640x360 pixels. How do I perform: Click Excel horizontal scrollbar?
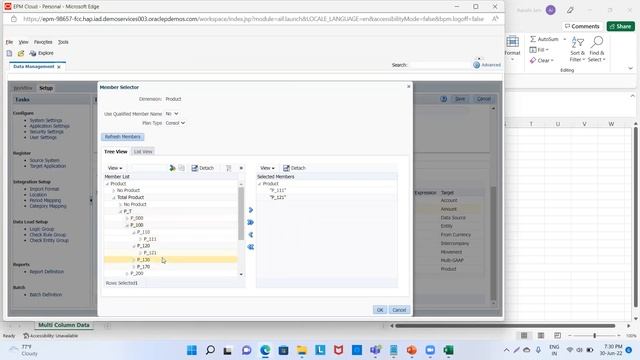point(505,326)
